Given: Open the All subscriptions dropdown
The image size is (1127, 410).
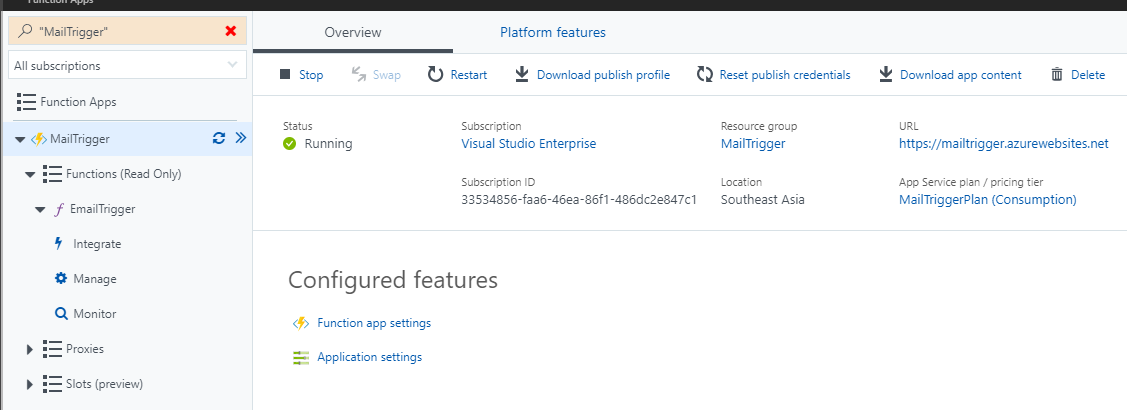Looking at the screenshot, I should tap(127, 65).
